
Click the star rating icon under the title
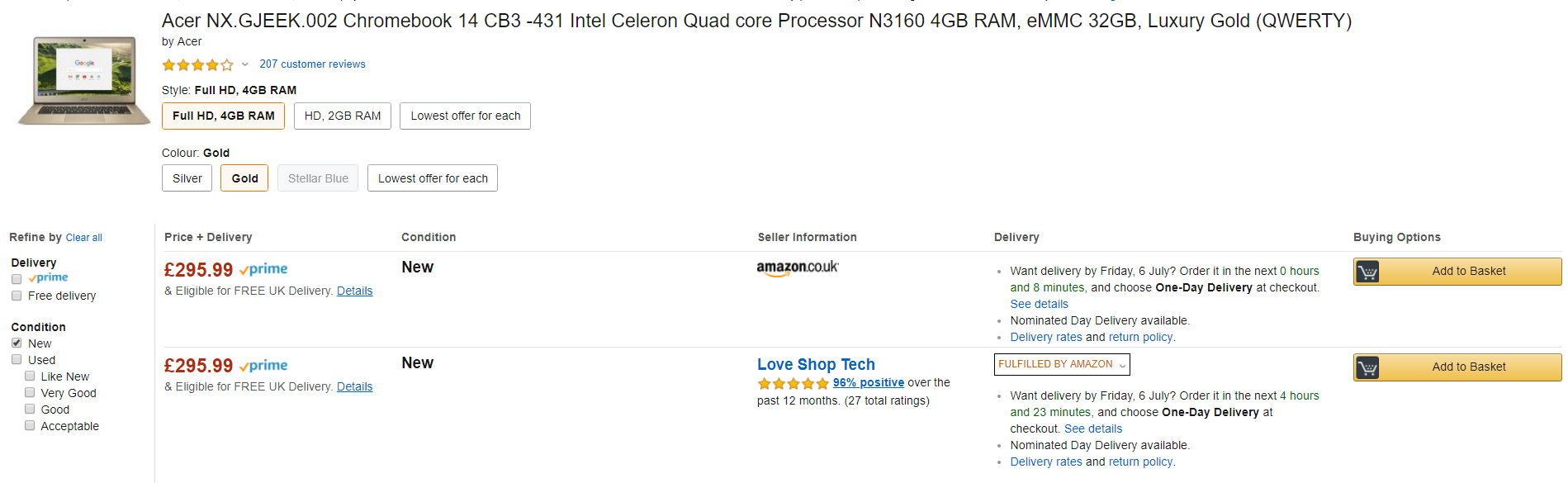tap(197, 64)
